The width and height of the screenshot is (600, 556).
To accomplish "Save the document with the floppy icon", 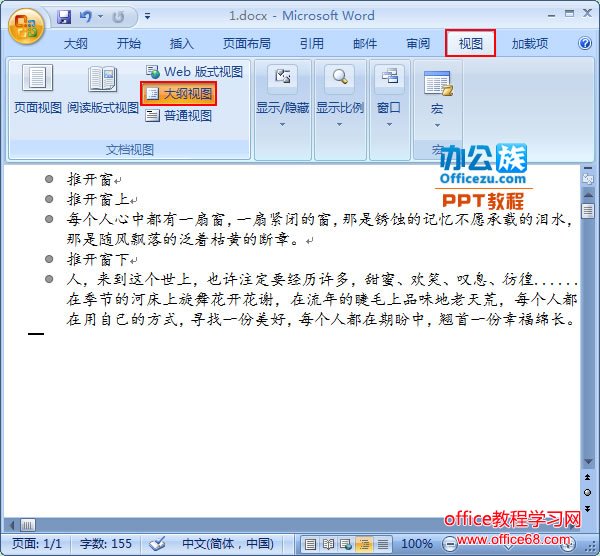I will 64,17.
